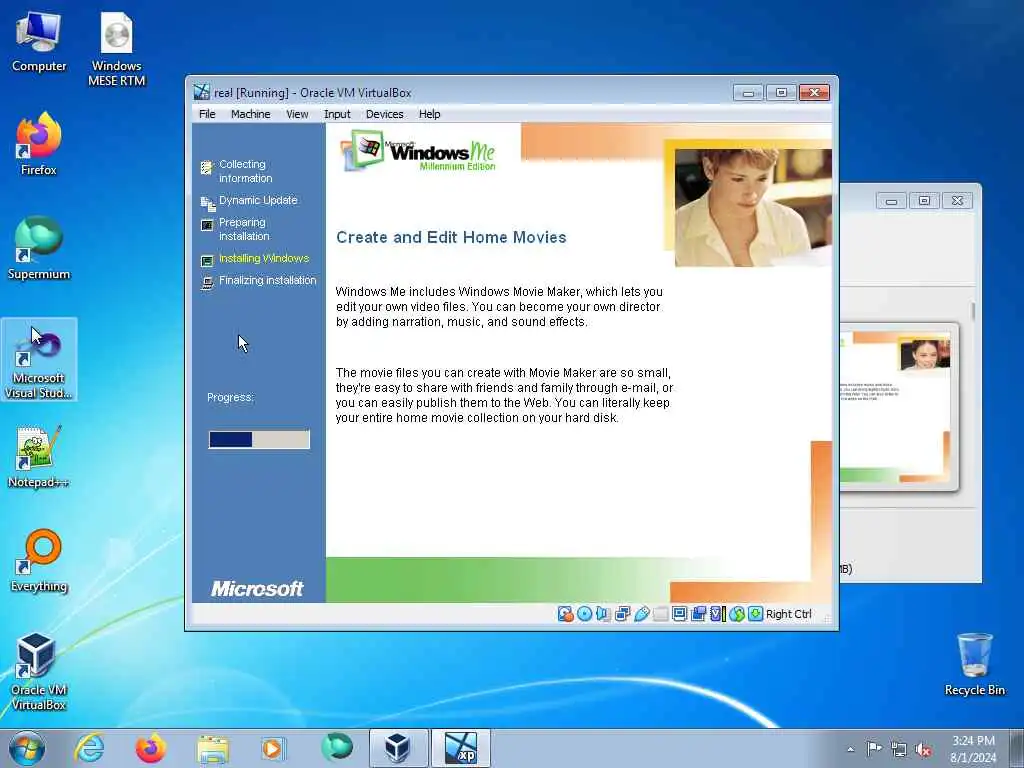
Task: Click the VM preview thumbnail in background window
Action: click(x=899, y=407)
